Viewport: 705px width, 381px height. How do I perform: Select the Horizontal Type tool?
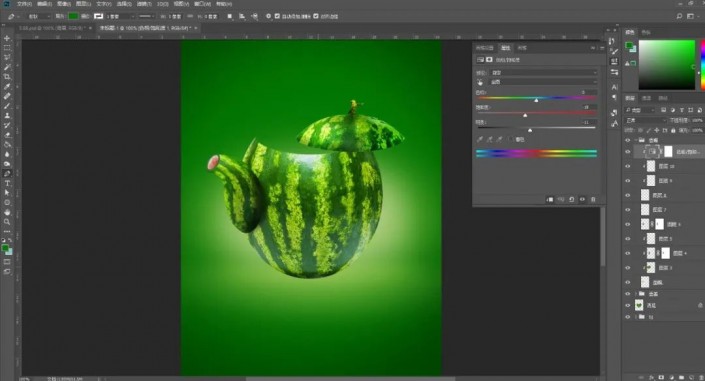7,183
